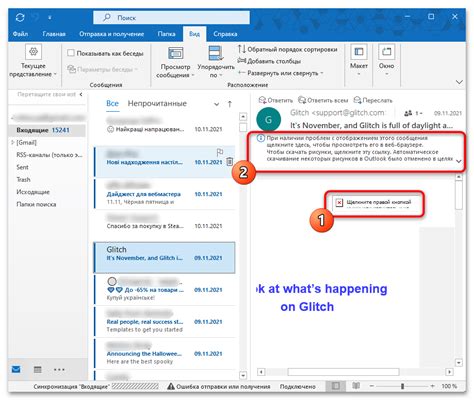The width and height of the screenshot is (474, 400).
Task: Click the sort direction up arrow
Action: (x=230, y=104)
